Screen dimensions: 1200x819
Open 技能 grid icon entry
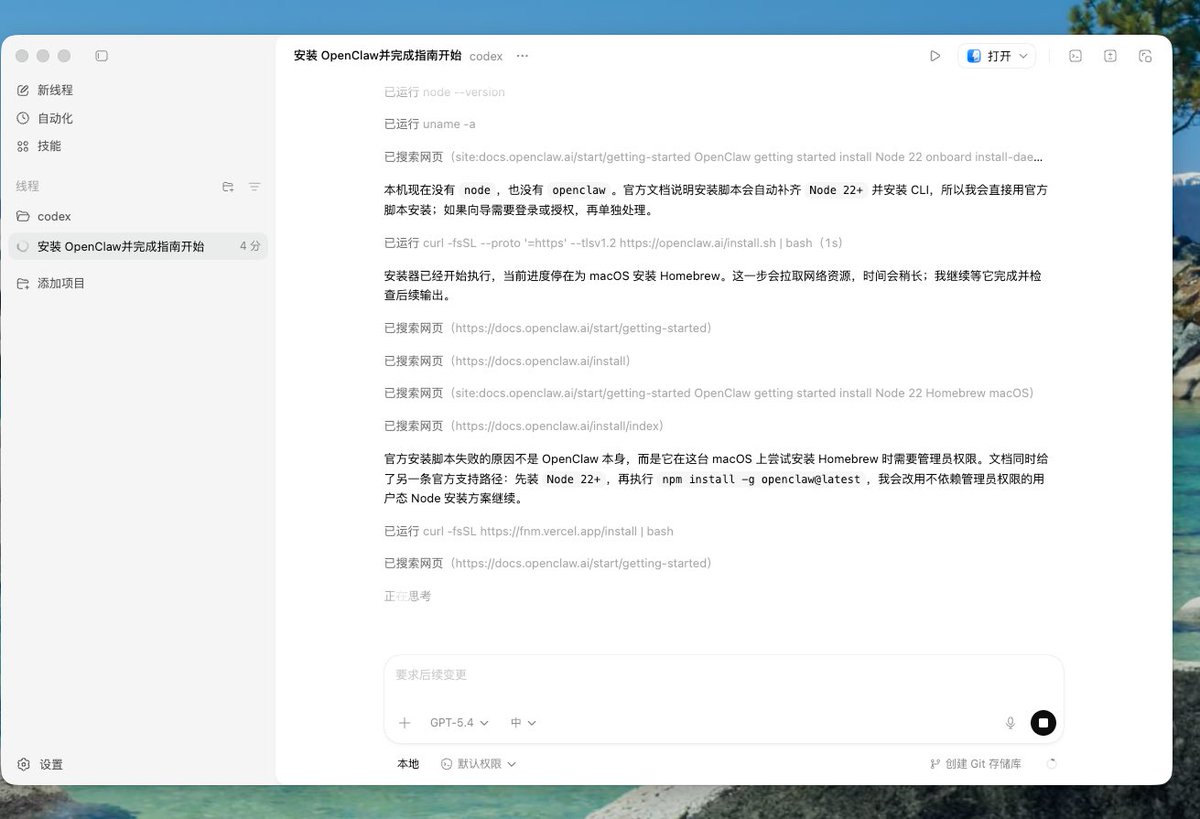23,146
